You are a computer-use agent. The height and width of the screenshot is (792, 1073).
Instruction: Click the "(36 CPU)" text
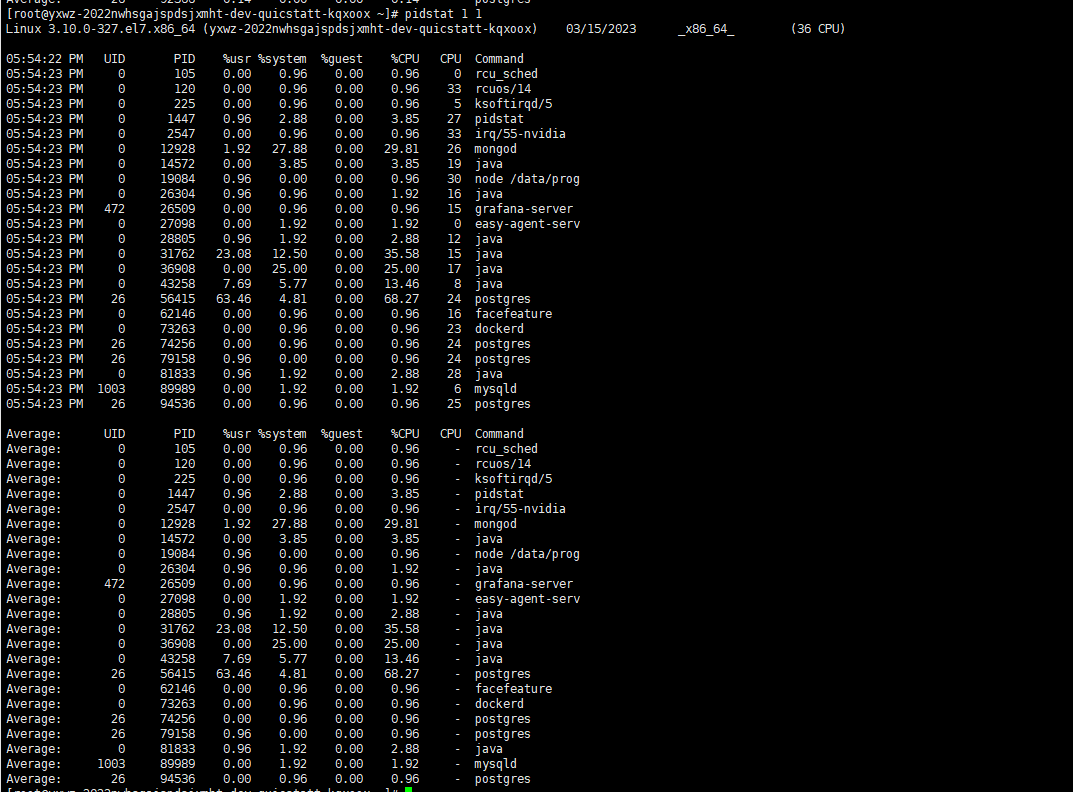click(x=818, y=29)
